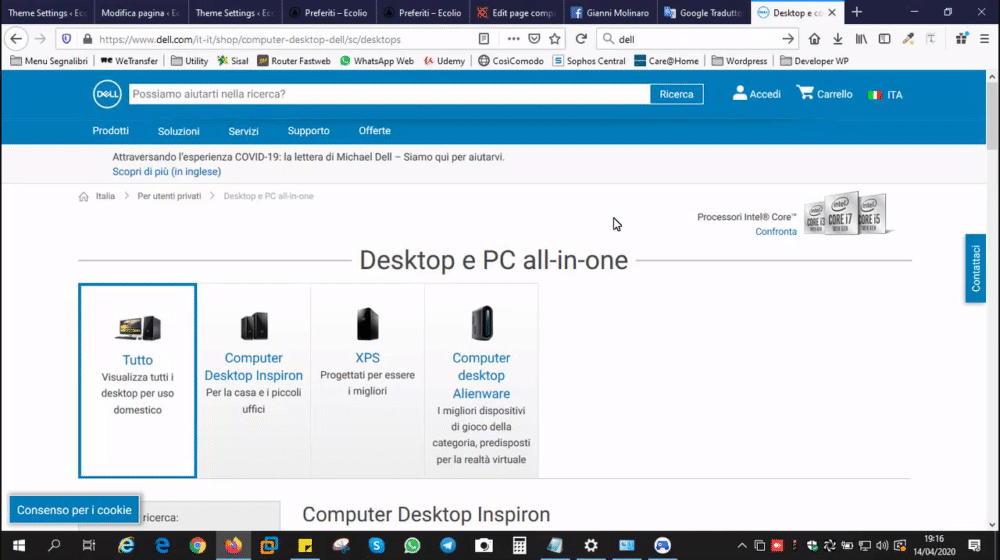1000x560 pixels.
Task: Select Italian flag ITA region
Action: click(x=885, y=94)
